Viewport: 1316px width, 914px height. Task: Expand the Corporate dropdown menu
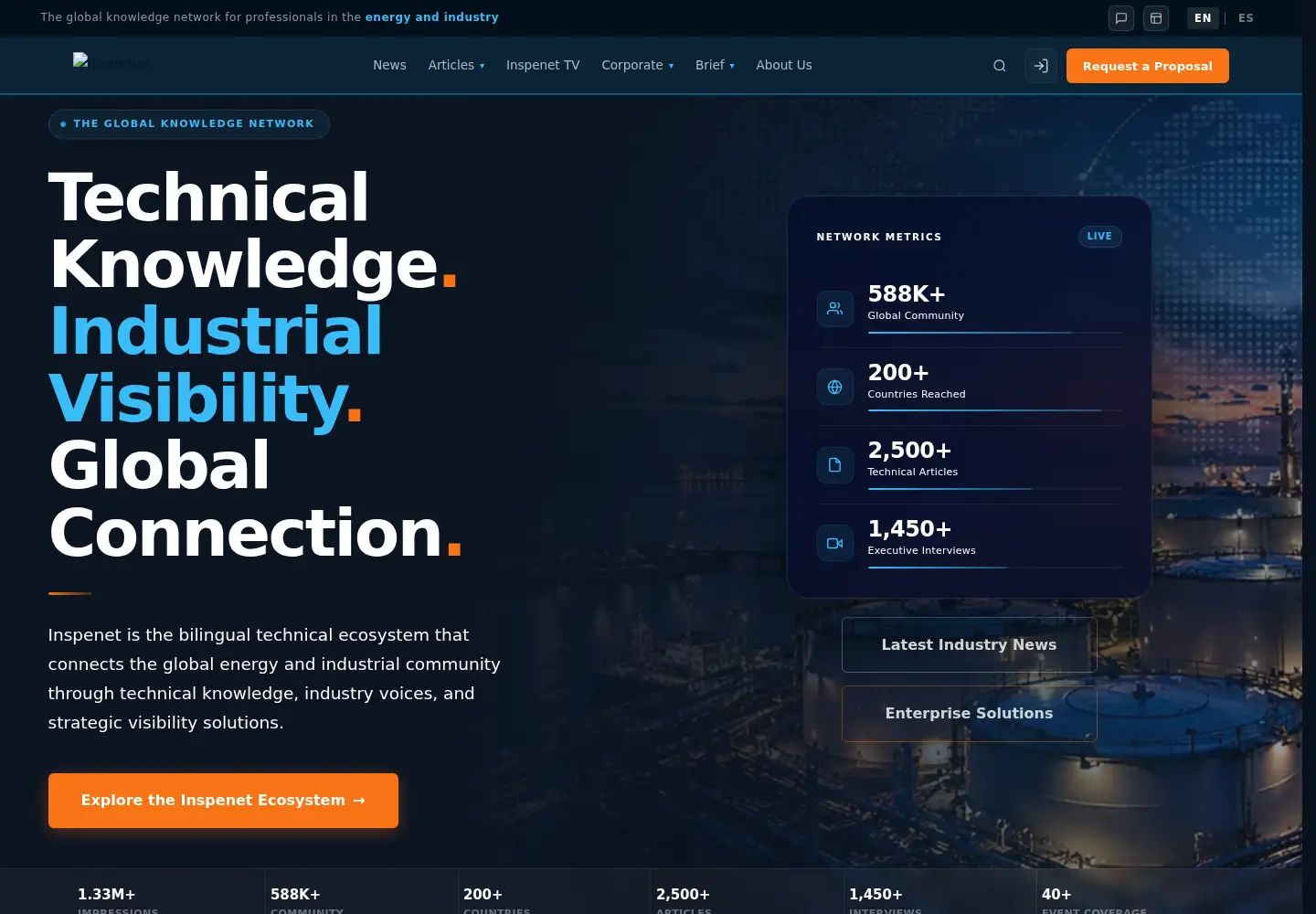[x=637, y=65]
